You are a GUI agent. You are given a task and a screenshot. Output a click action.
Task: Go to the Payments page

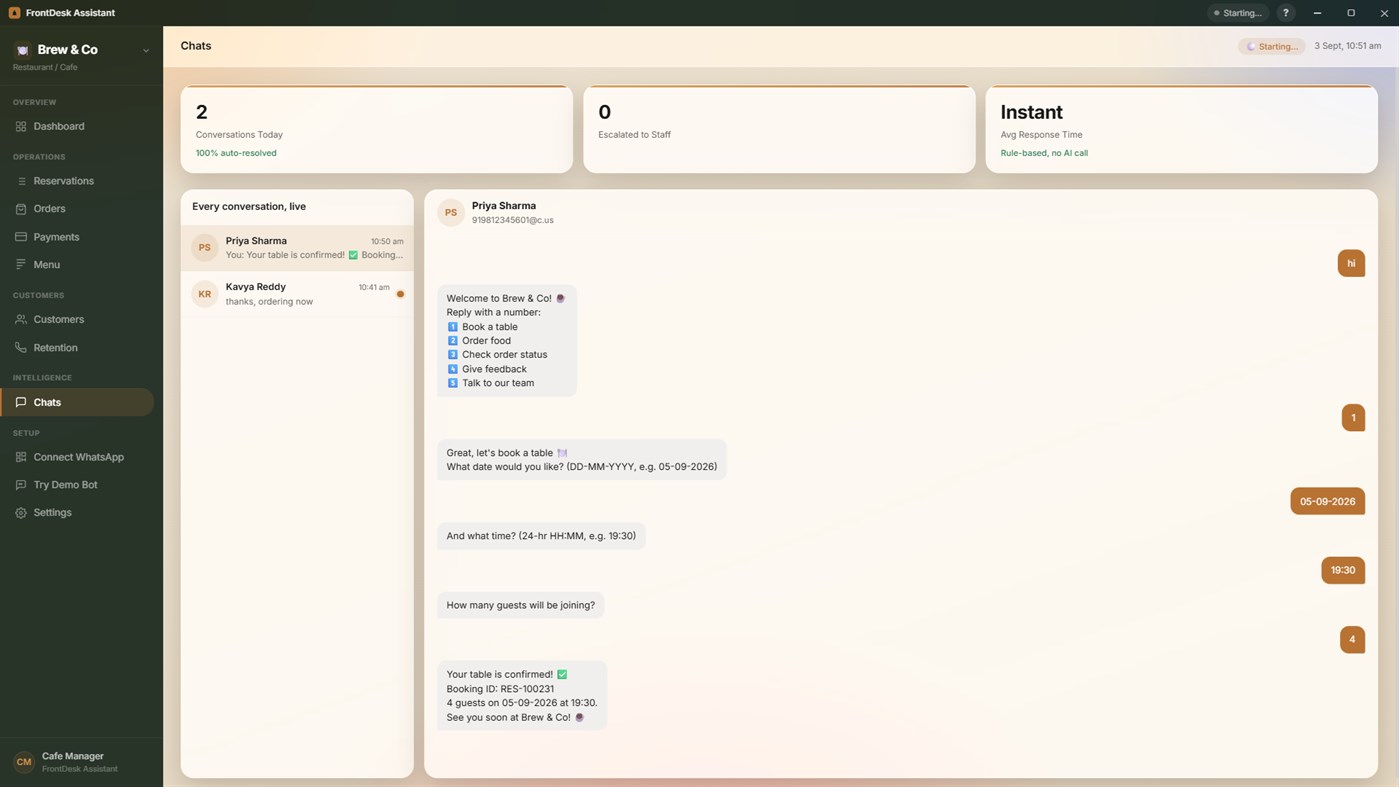78,237
